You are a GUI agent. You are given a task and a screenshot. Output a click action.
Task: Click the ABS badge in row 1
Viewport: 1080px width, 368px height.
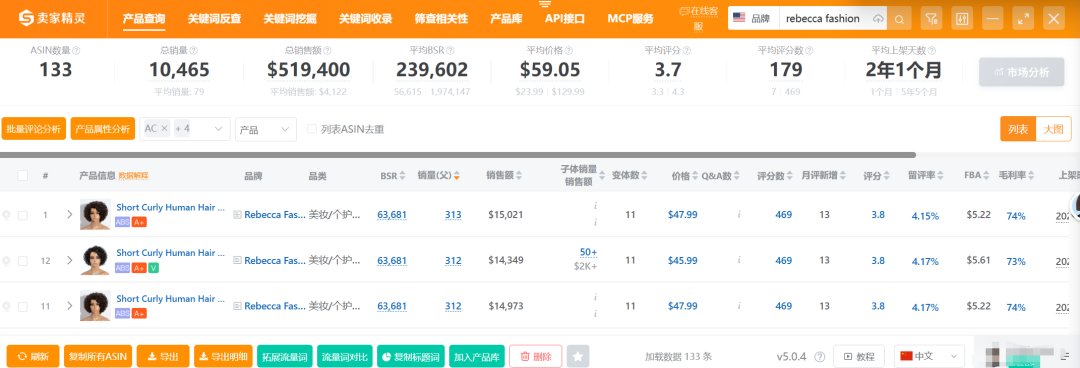click(x=123, y=222)
